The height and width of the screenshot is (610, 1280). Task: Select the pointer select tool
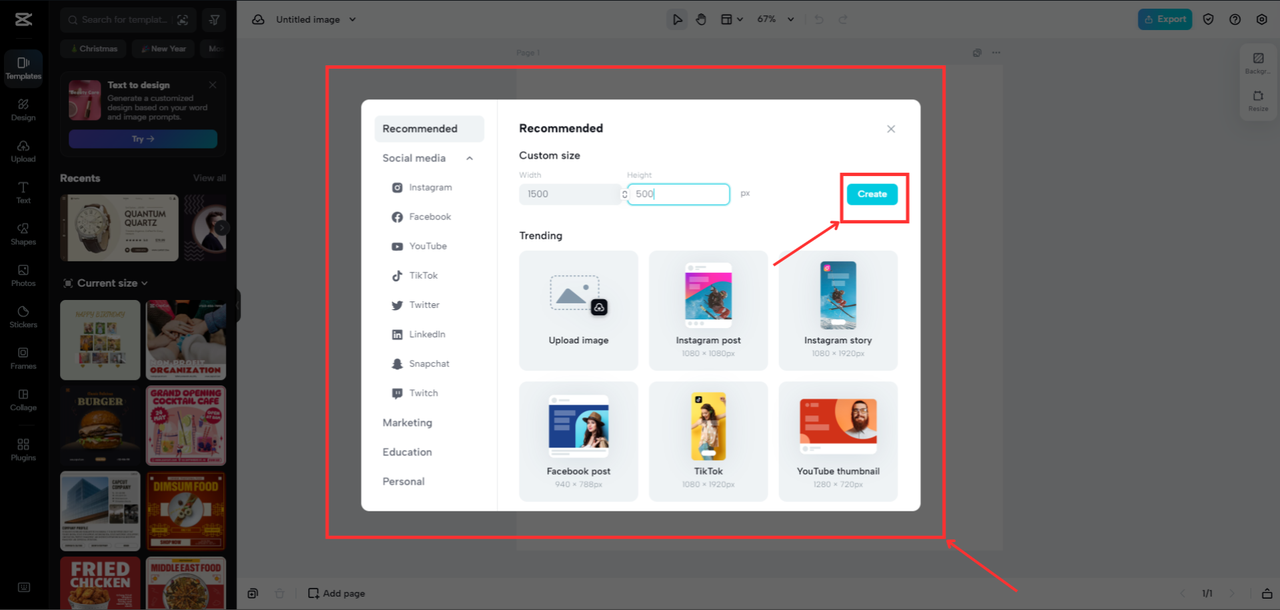click(x=677, y=19)
